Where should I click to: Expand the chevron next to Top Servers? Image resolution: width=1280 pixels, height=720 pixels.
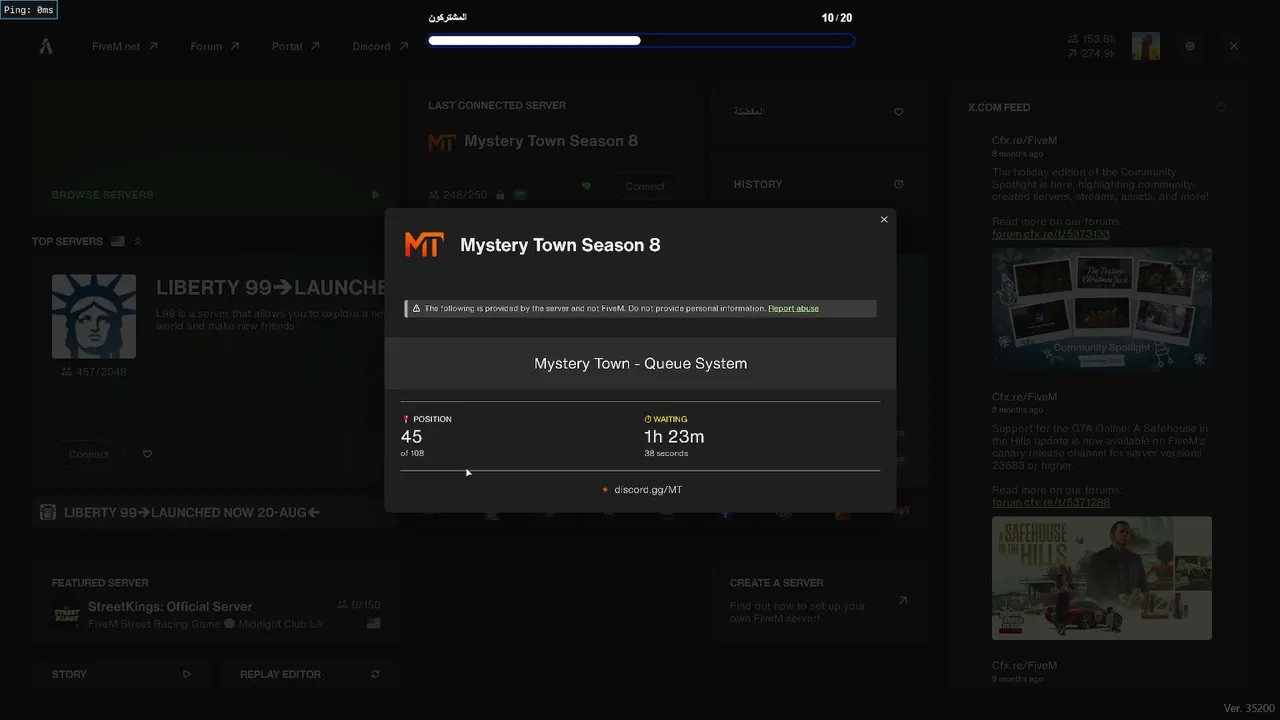point(138,241)
